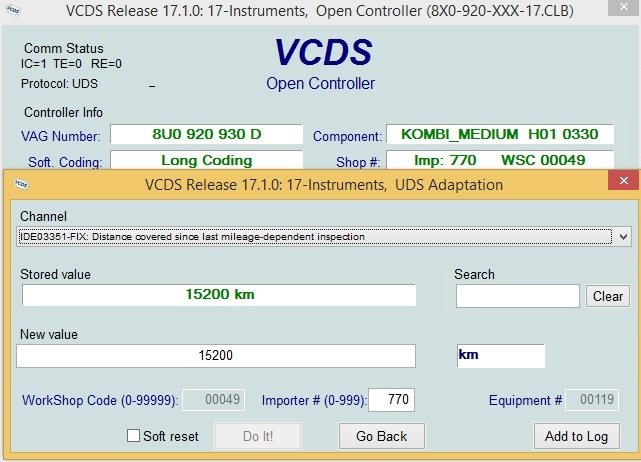Image resolution: width=641 pixels, height=462 pixels.
Task: Click the Soft. Coding field Long Coding
Action: [206, 160]
